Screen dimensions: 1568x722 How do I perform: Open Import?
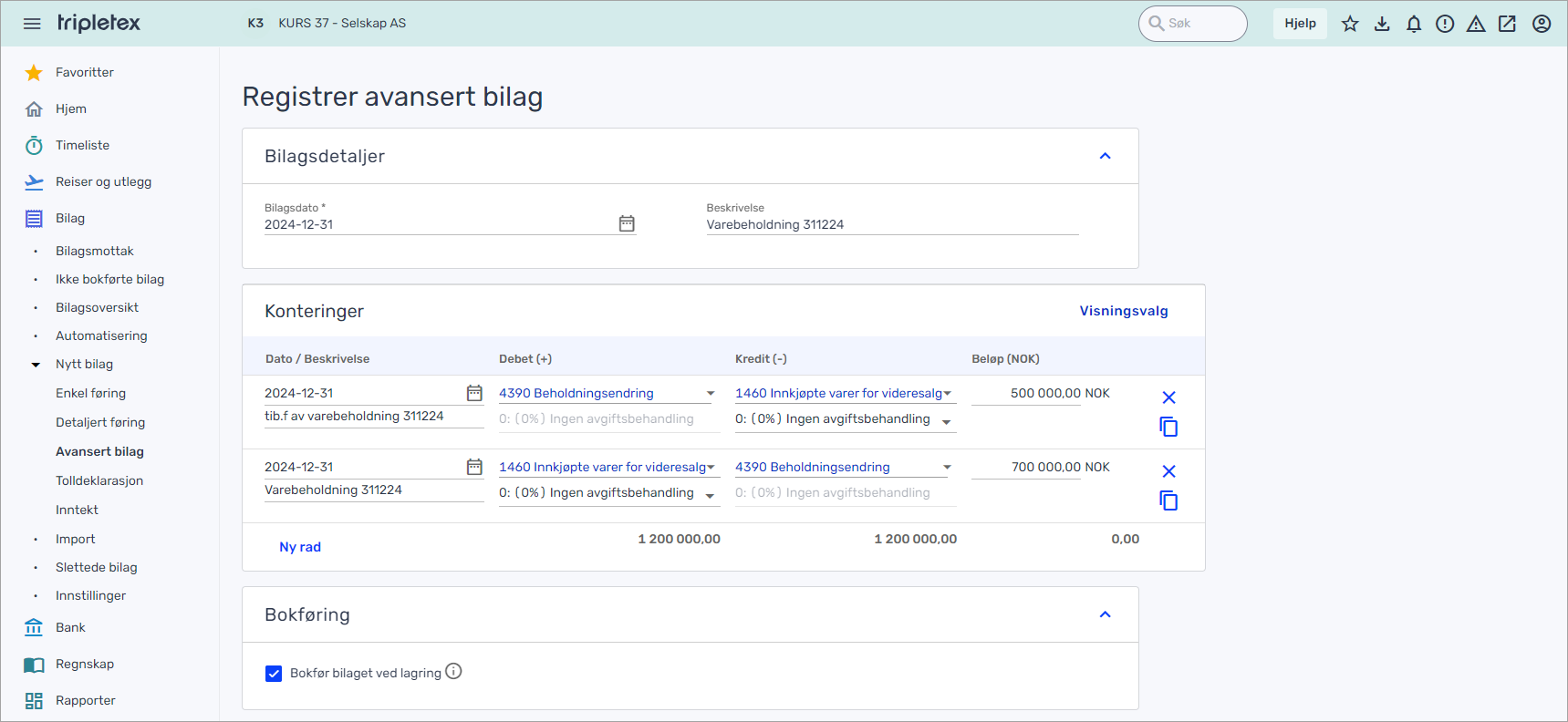(x=75, y=539)
